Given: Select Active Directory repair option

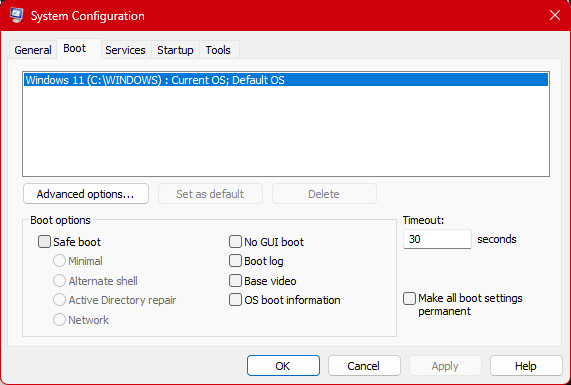Looking at the screenshot, I should (x=59, y=300).
